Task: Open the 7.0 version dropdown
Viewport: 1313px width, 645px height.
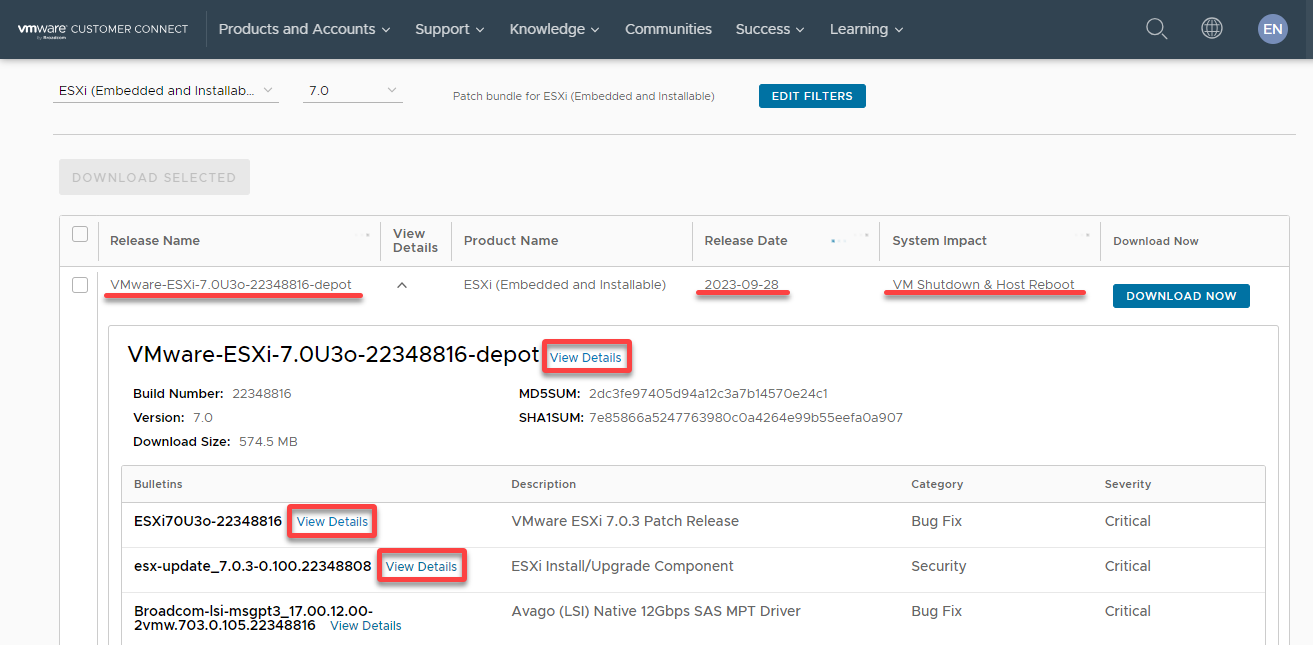Action: [353, 91]
